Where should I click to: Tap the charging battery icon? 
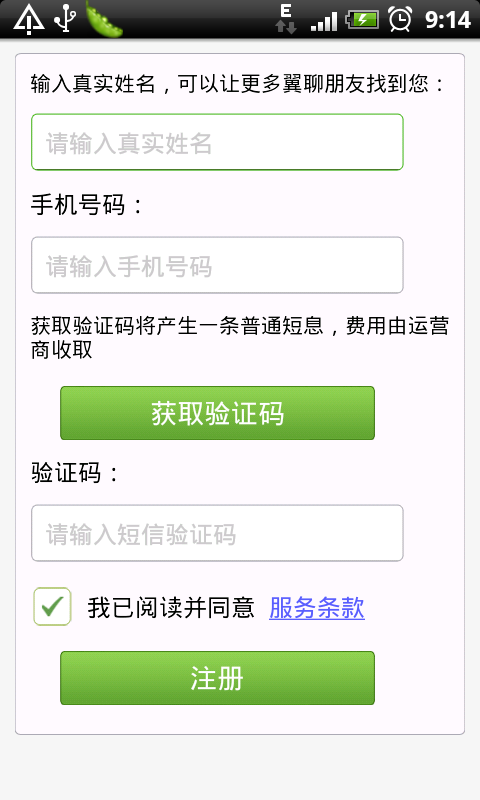(x=362, y=20)
